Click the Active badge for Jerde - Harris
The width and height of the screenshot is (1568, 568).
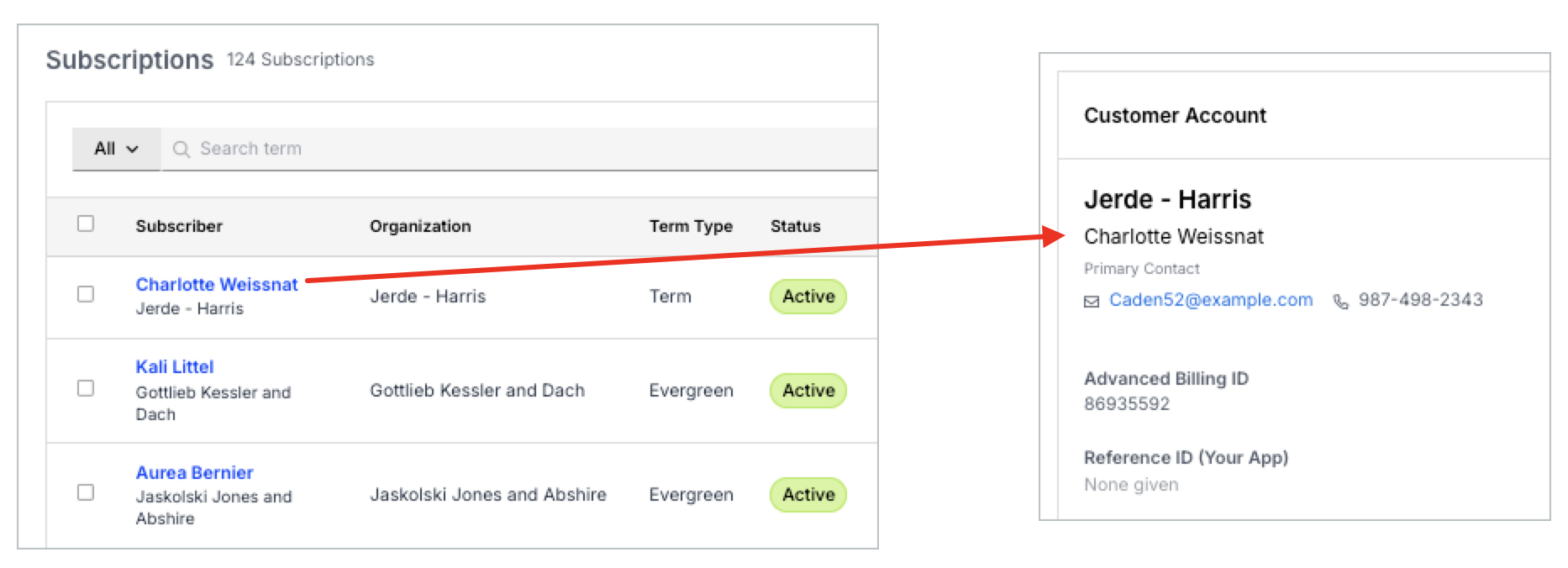[808, 297]
